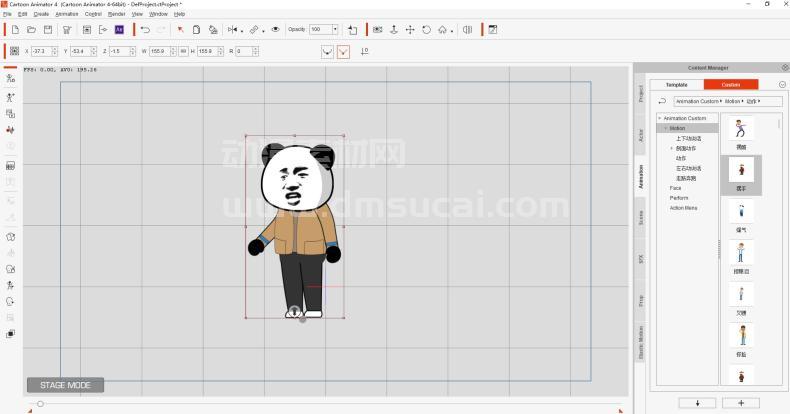Open the dropdown arrow beside the link tool
This screenshot has height=414, width=790.
(264, 32)
